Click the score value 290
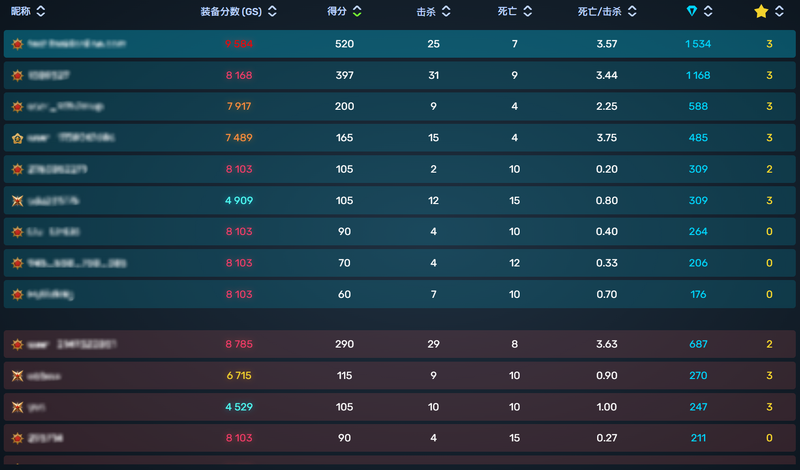The height and width of the screenshot is (470, 800). click(x=344, y=344)
